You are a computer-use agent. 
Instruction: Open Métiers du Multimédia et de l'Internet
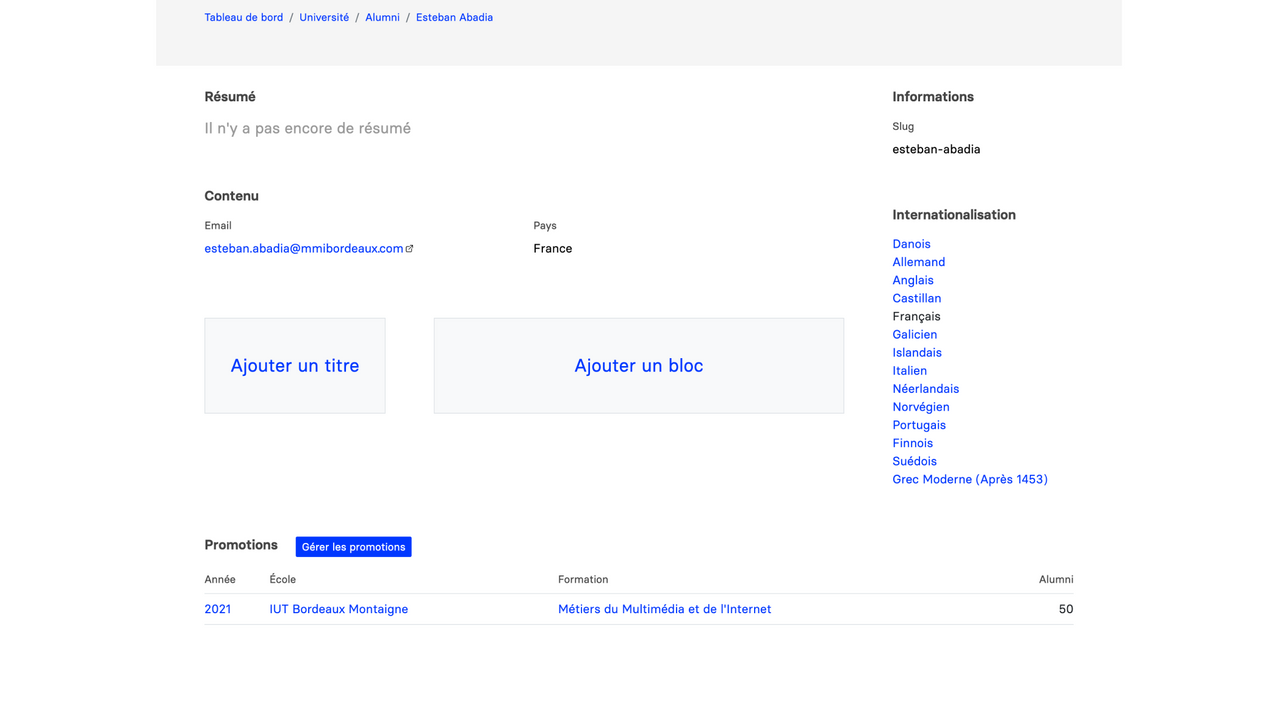(664, 609)
